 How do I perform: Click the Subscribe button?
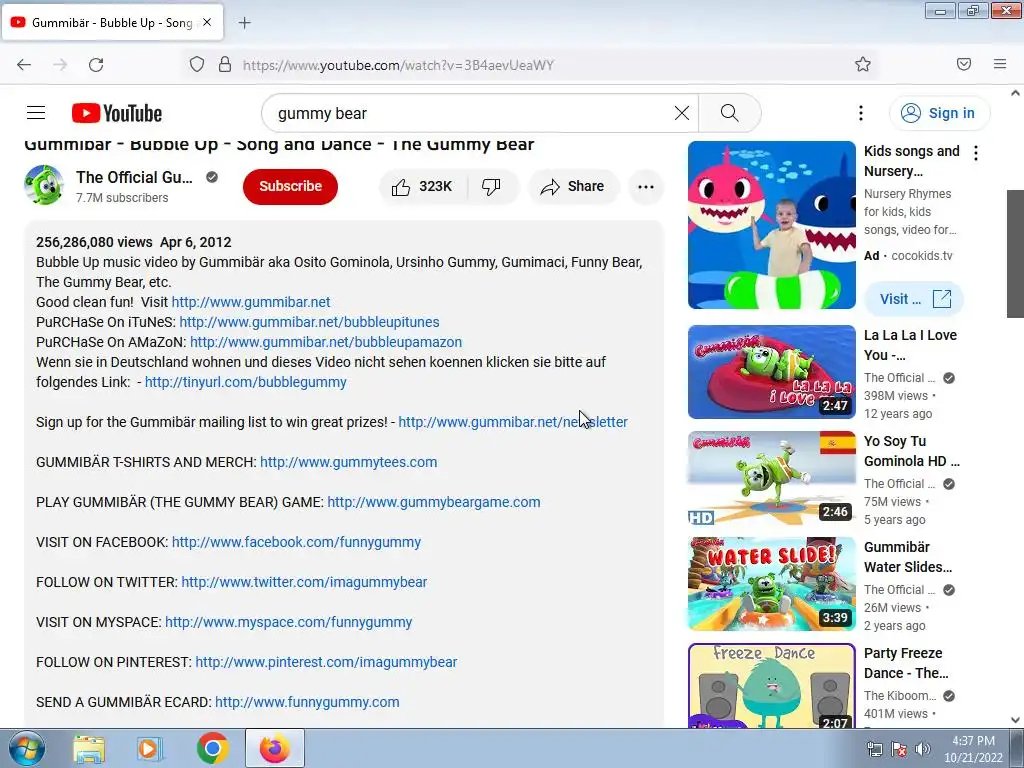coord(291,186)
